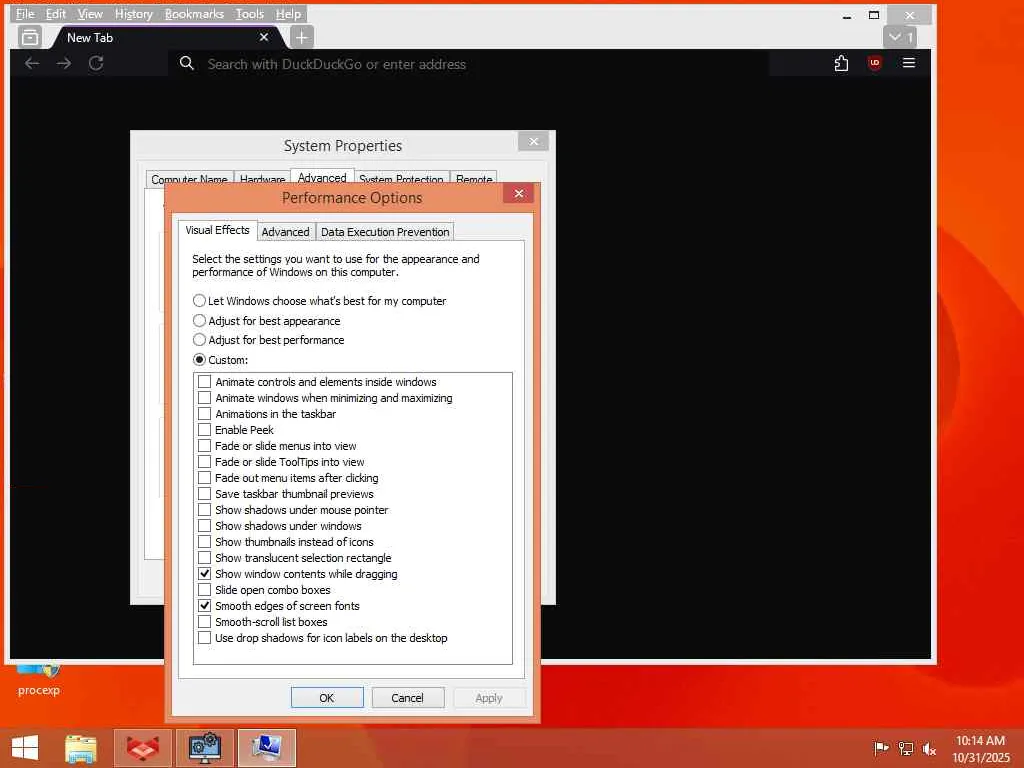Enable Fade out menu items after clicking
Image resolution: width=1024 pixels, height=768 pixels.
coord(204,477)
